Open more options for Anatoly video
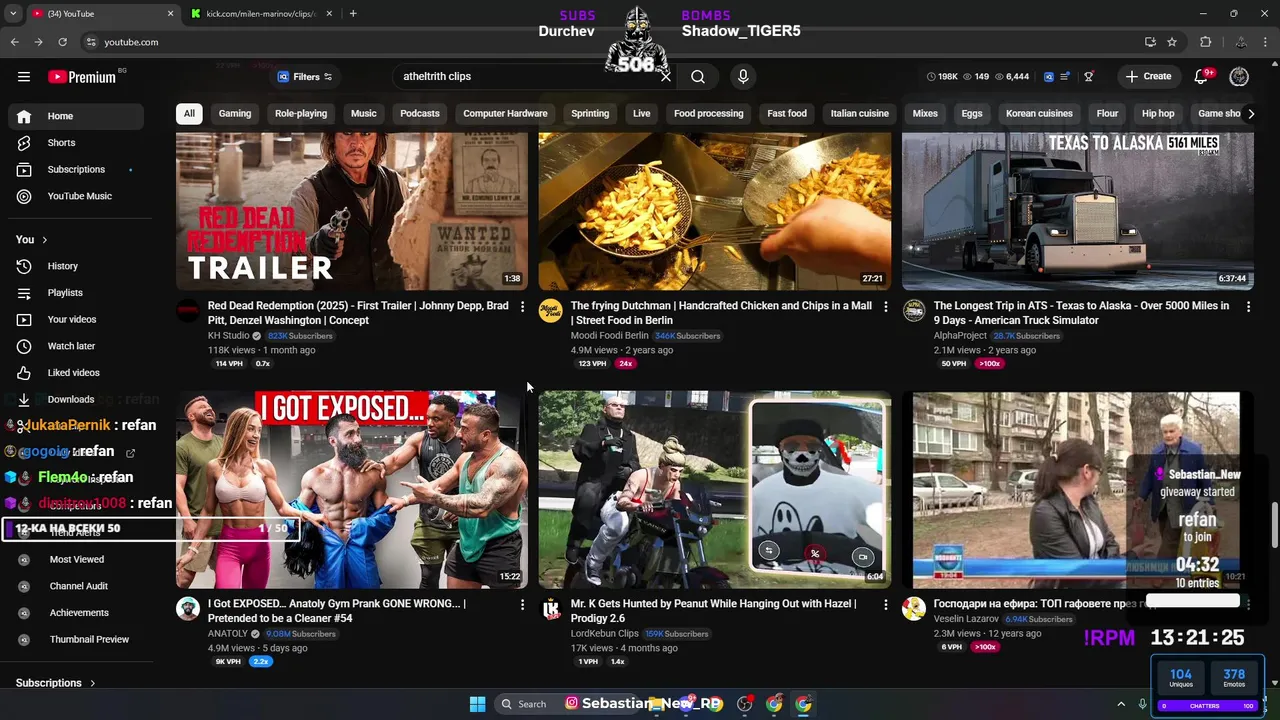 coord(522,604)
